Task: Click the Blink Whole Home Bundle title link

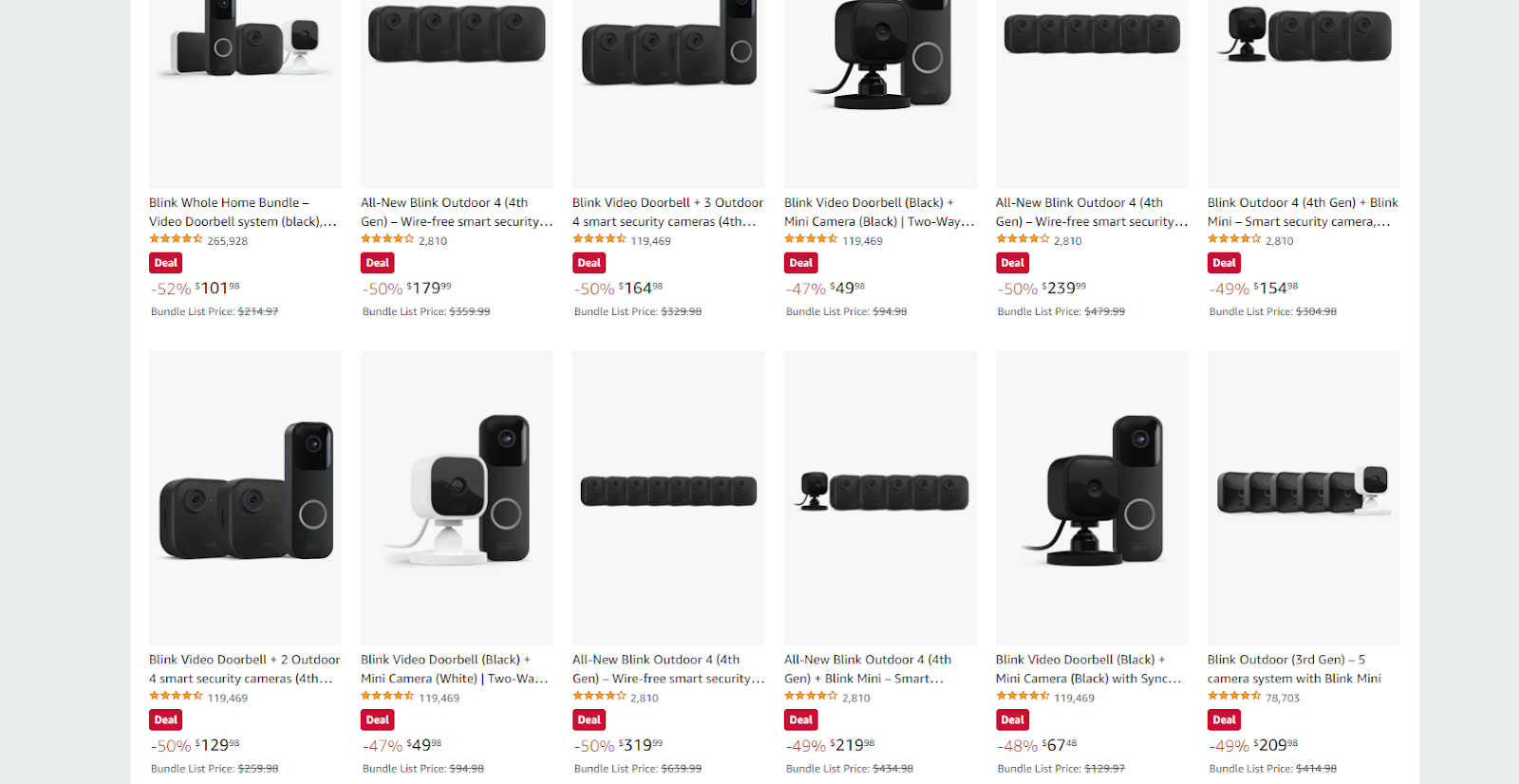Action: pos(243,212)
